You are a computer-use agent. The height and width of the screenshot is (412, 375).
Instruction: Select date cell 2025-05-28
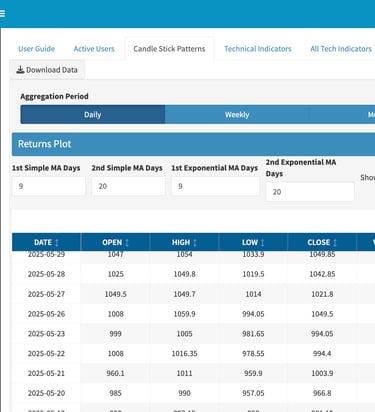click(x=46, y=274)
